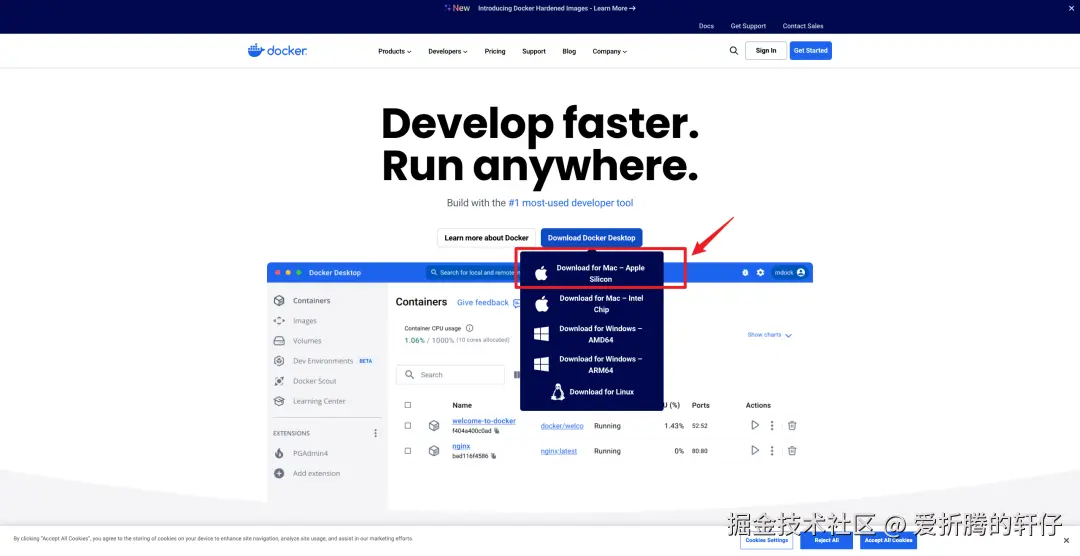Viewport: 1080px width, 556px height.
Task: Click the Containers sidebar icon
Action: (279, 301)
